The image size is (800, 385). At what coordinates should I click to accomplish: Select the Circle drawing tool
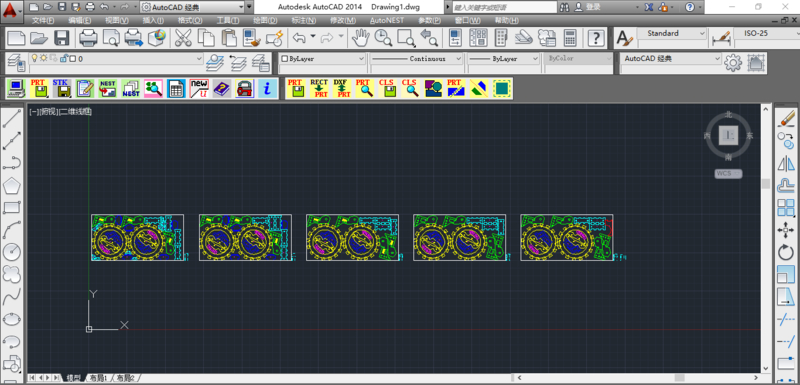12,251
